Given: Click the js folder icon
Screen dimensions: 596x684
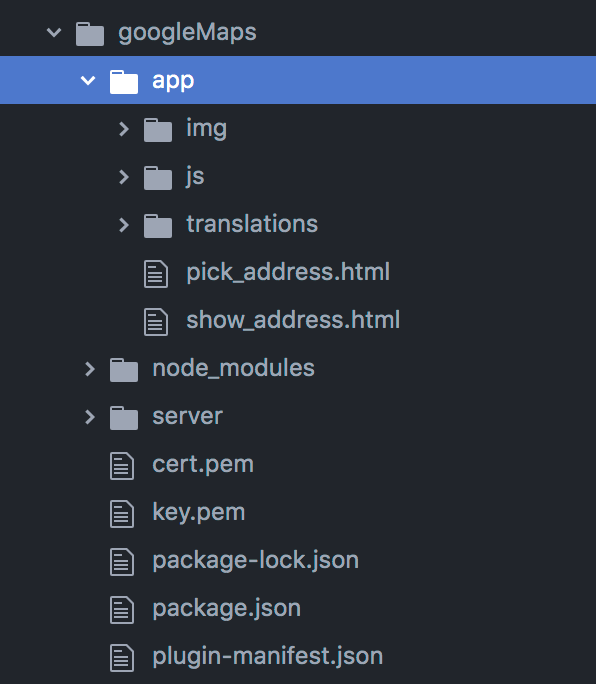Looking at the screenshot, I should (158, 178).
